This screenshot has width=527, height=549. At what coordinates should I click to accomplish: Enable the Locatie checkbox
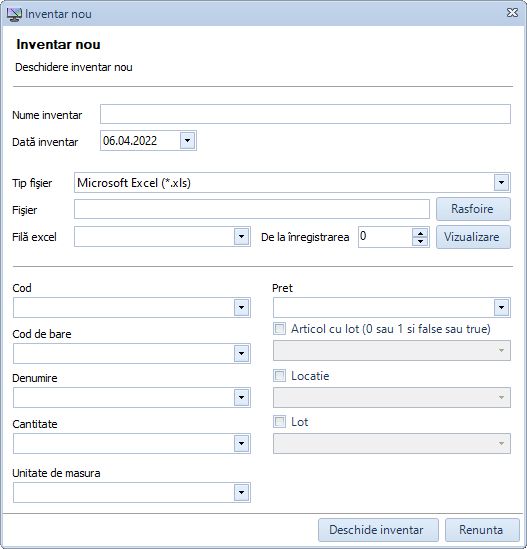279,376
